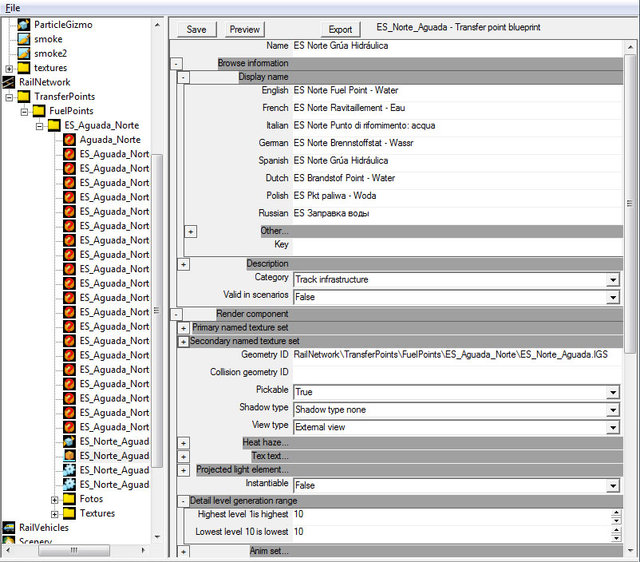Screen dimensions: 640x562
Task: Click the Aguada_Norte red blueprint icon
Action: pos(70,140)
